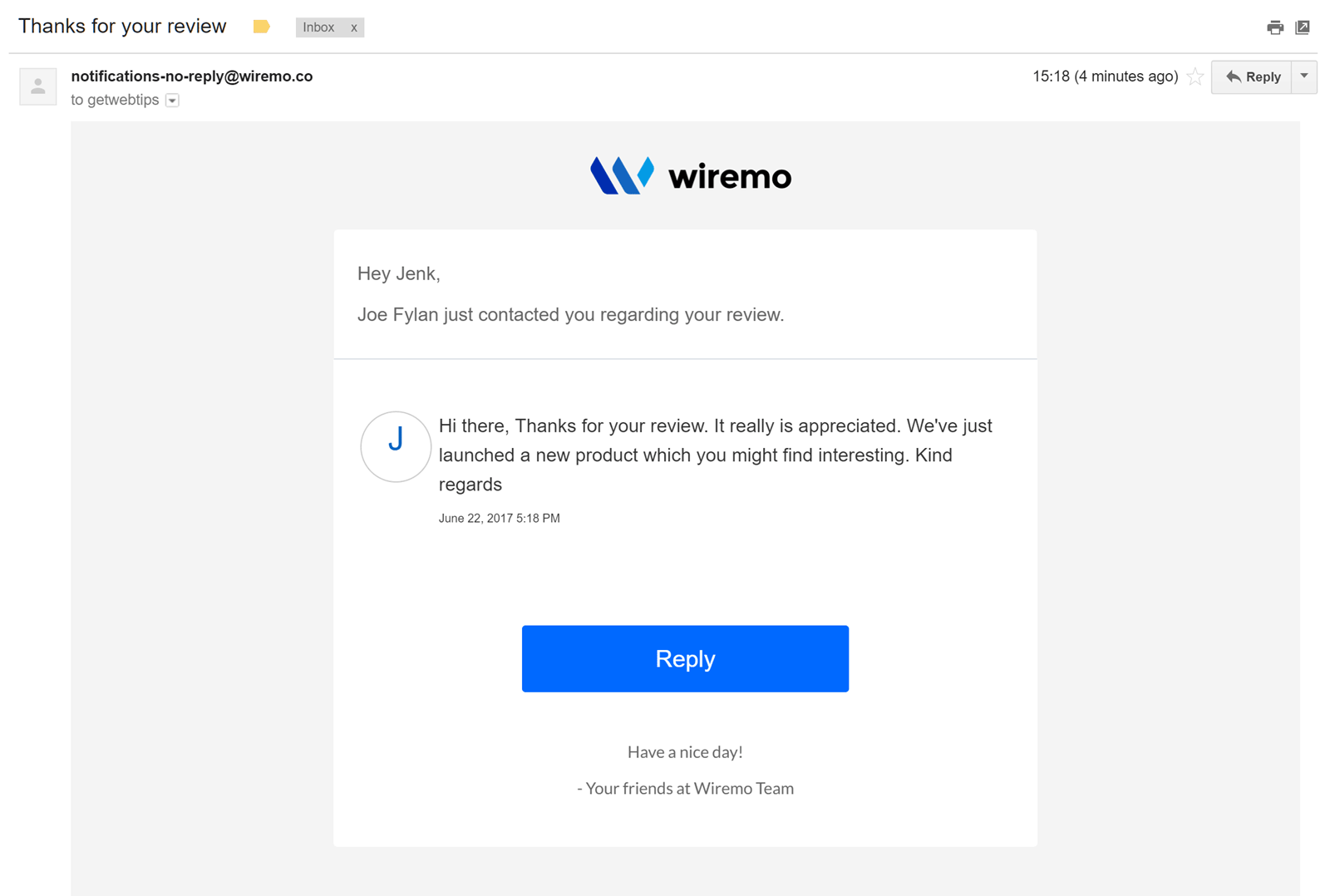Click the June 22, 2017 message date
This screenshot has width=1330, height=896.
click(x=499, y=518)
